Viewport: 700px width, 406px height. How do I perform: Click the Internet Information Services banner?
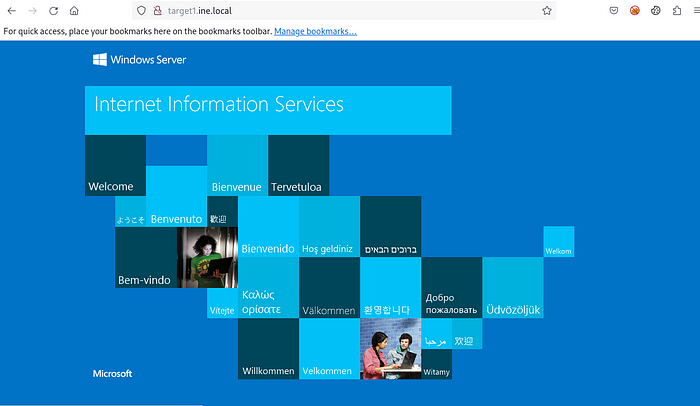(x=268, y=110)
